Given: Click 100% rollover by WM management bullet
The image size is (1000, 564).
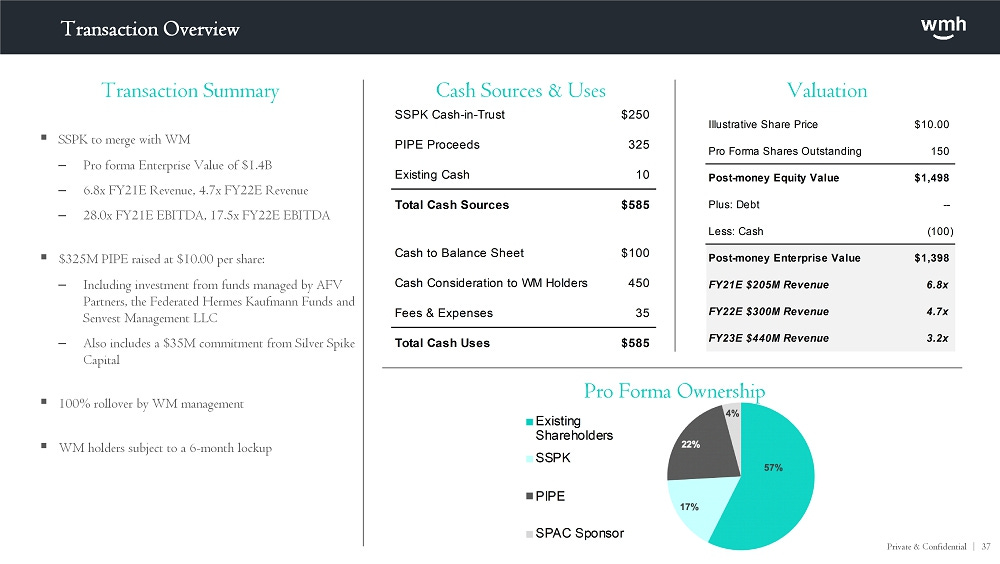Looking at the screenshot, I should [x=151, y=404].
